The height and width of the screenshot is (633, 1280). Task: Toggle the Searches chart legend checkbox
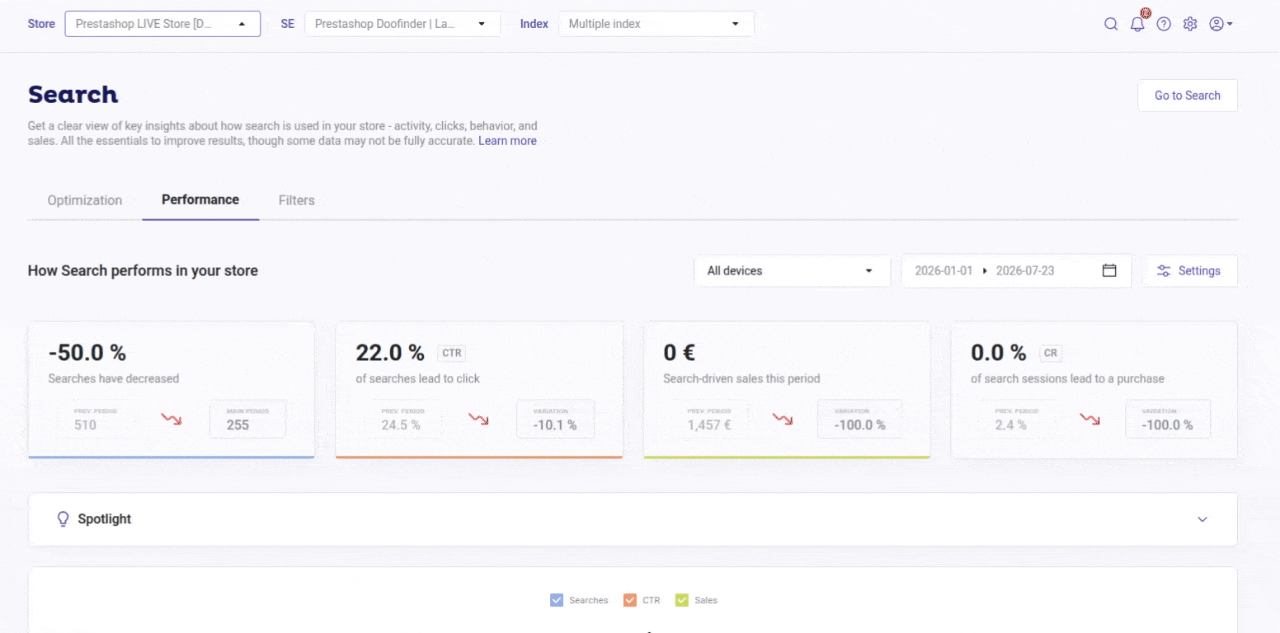(x=557, y=600)
